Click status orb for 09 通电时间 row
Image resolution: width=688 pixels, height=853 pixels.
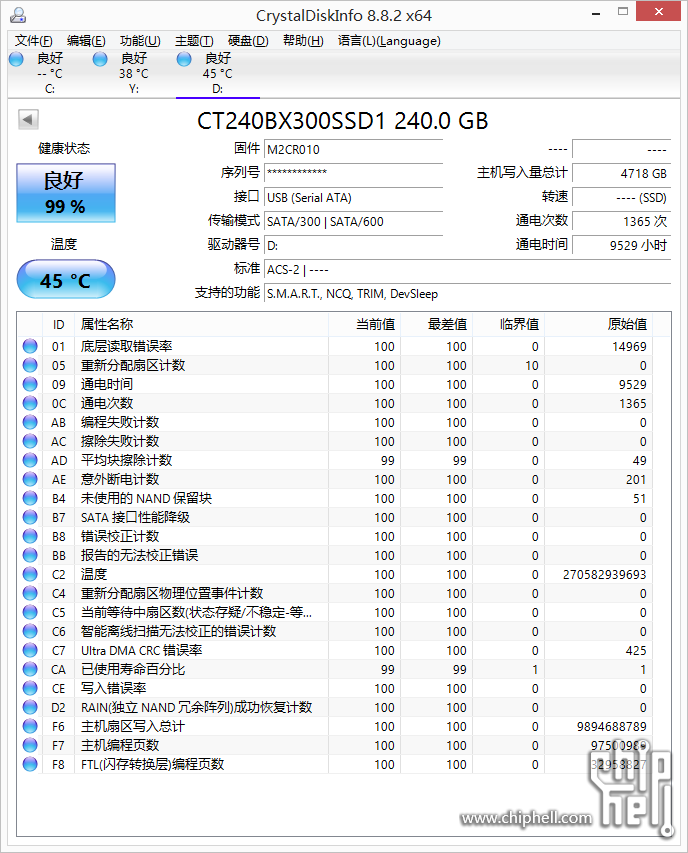point(30,384)
